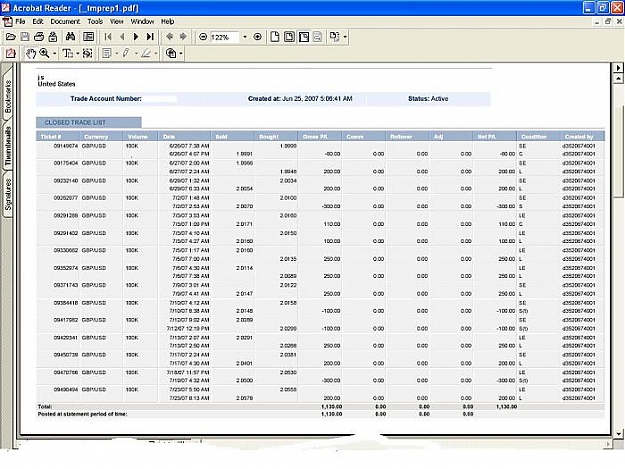Viewport: 625px width, 469px height.
Task: Click the Highlight markup tool icon
Action: (146, 53)
